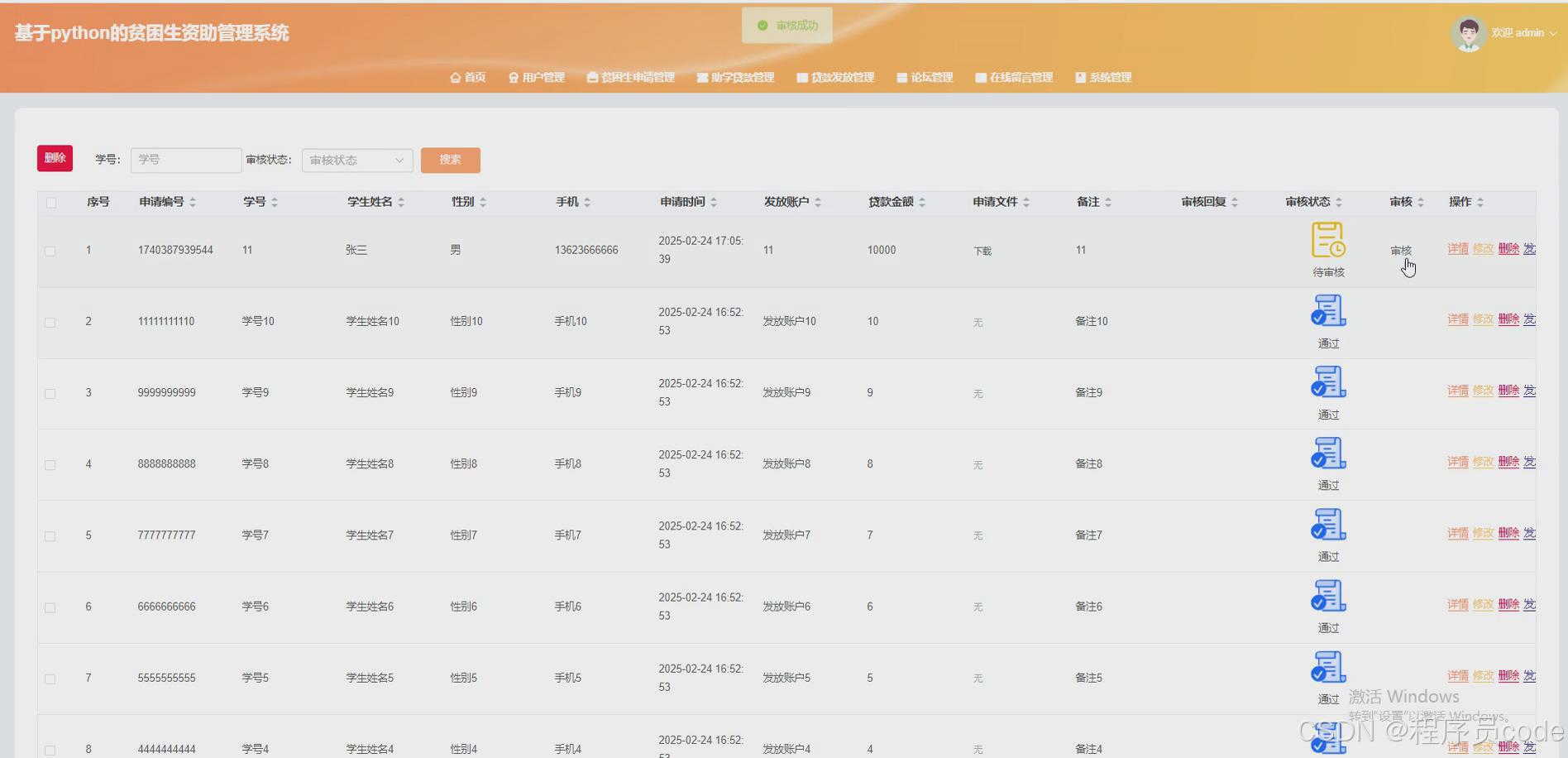1568x758 pixels.
Task: Sort by 手机 column arrows
Action: [587, 202]
